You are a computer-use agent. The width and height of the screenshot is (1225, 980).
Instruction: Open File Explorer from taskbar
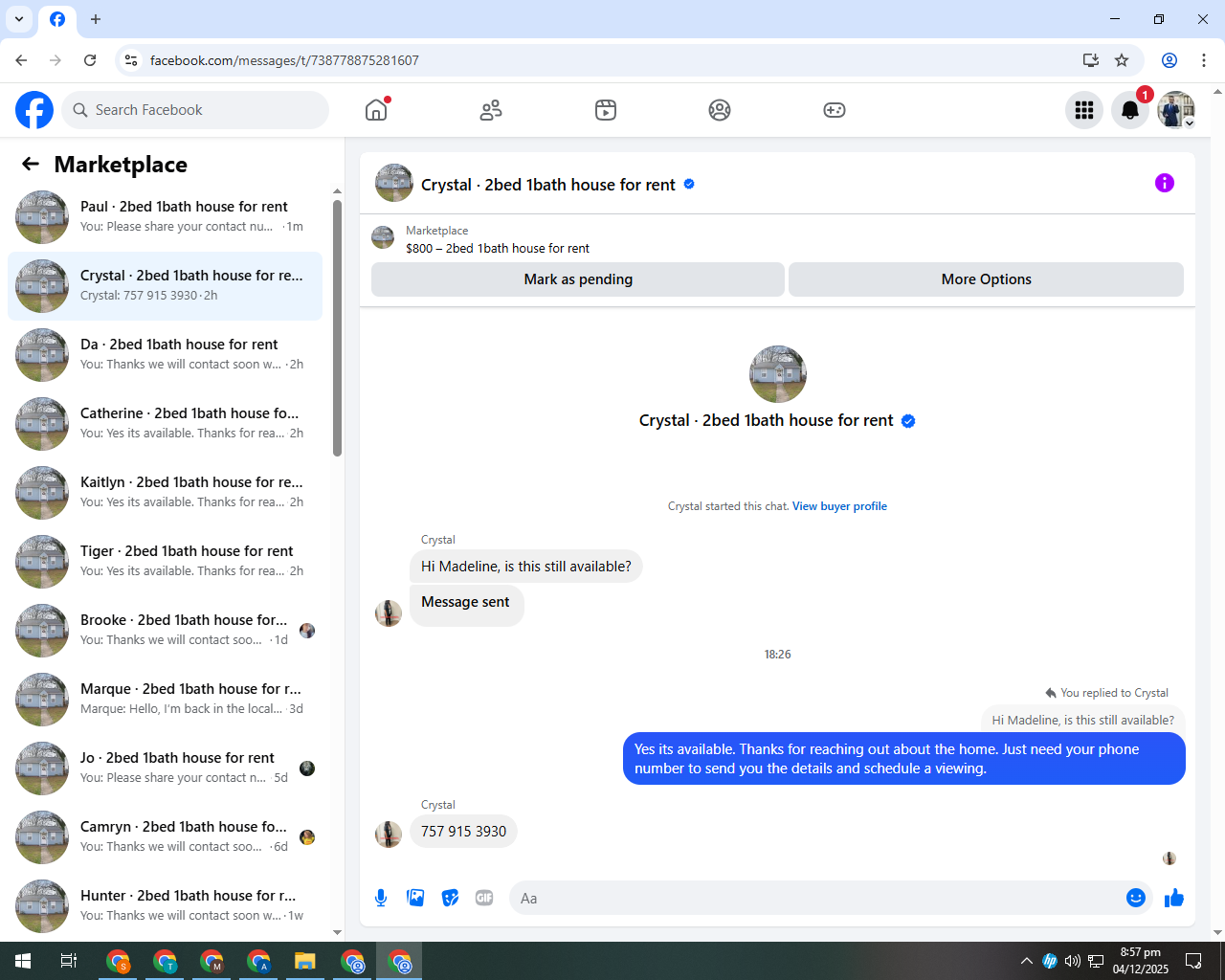coord(305,961)
